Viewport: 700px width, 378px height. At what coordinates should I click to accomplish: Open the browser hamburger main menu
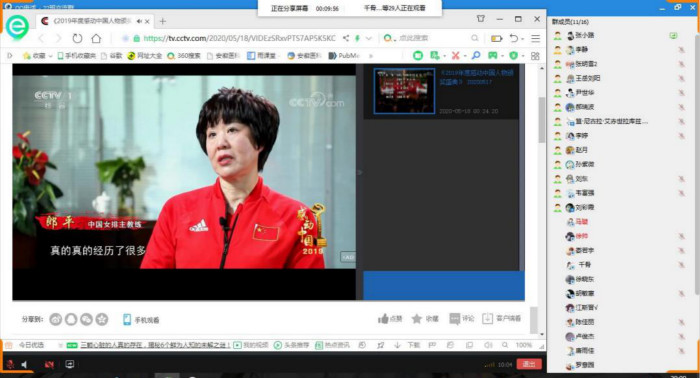pyautogui.click(x=535, y=38)
